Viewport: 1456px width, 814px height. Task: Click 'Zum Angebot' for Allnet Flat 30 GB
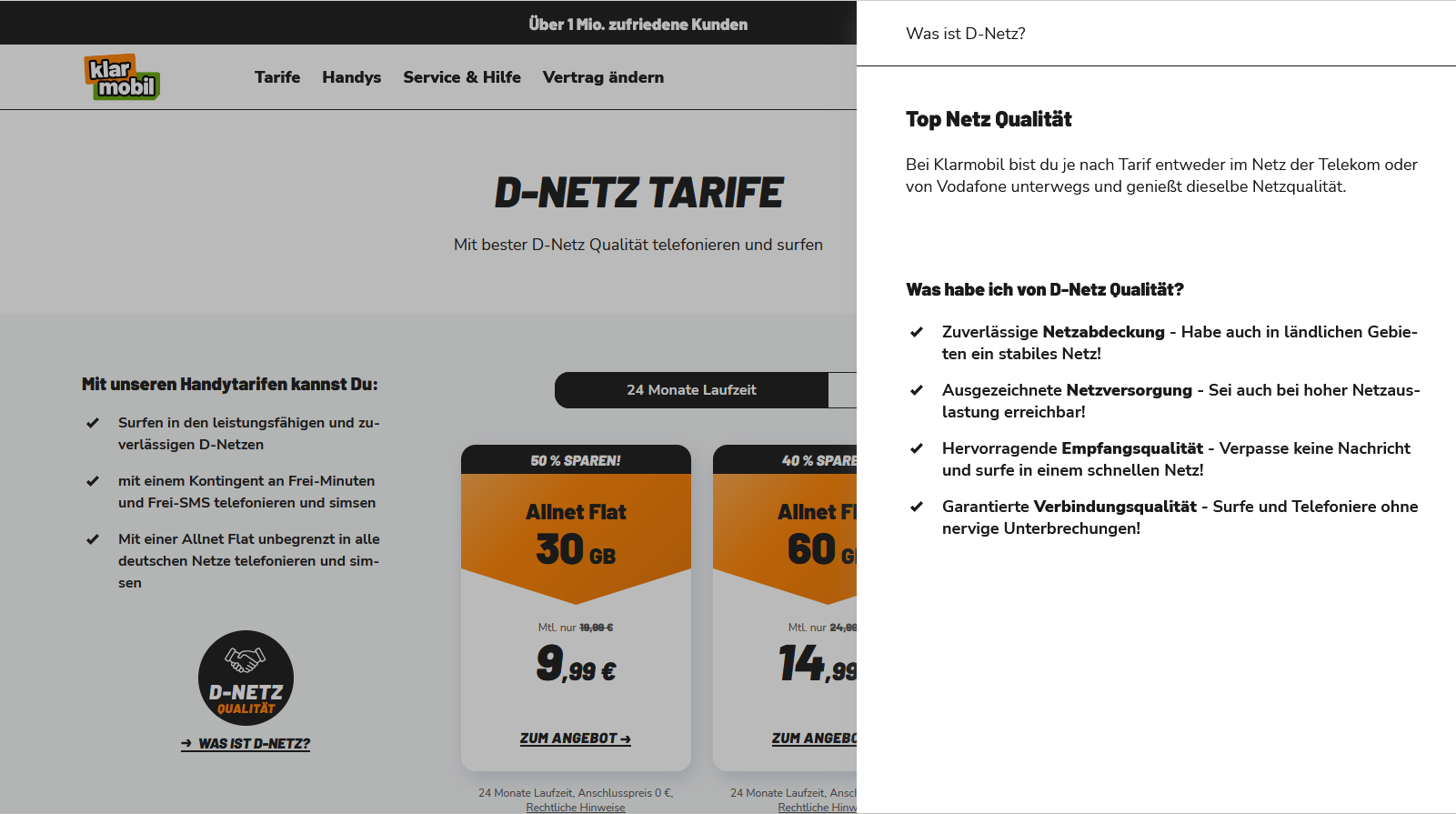pyautogui.click(x=576, y=739)
